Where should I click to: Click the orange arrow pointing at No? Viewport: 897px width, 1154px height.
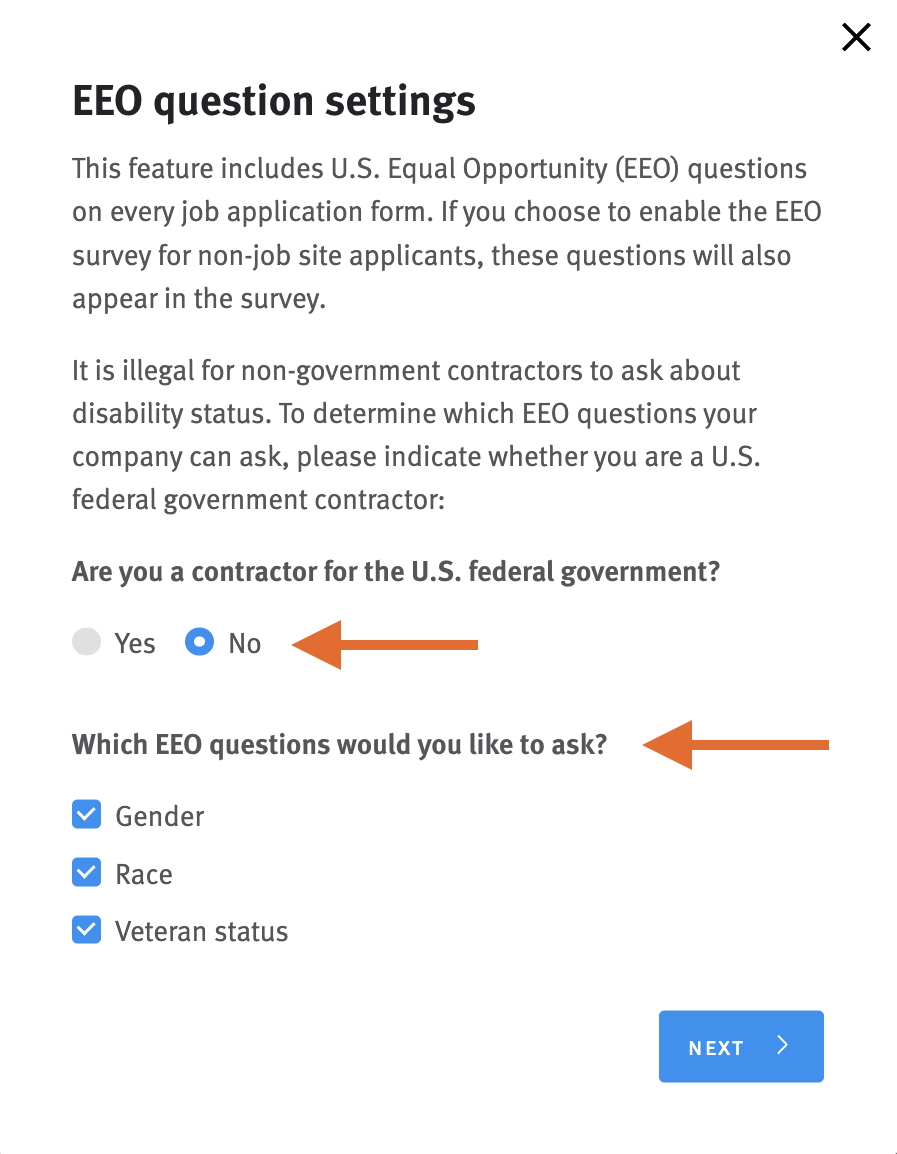(385, 645)
